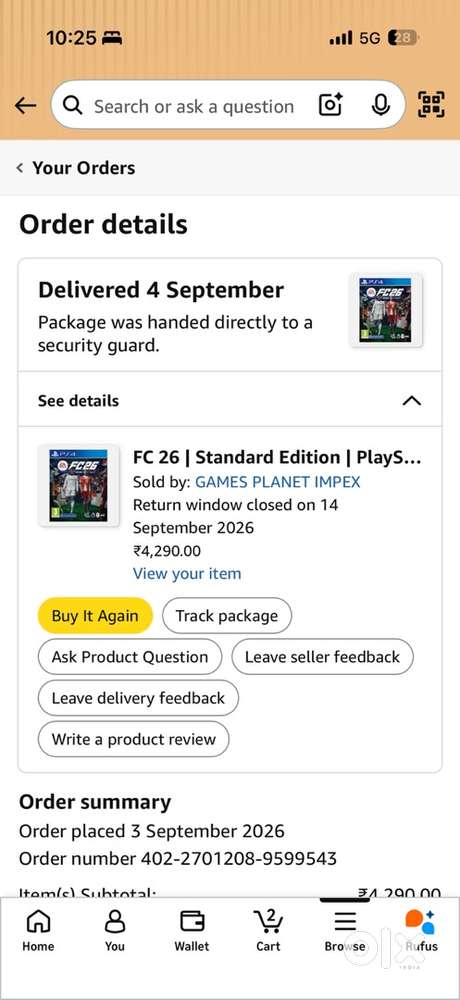Open View your item link
Viewport: 460px width, 1000px height.
[x=187, y=573]
